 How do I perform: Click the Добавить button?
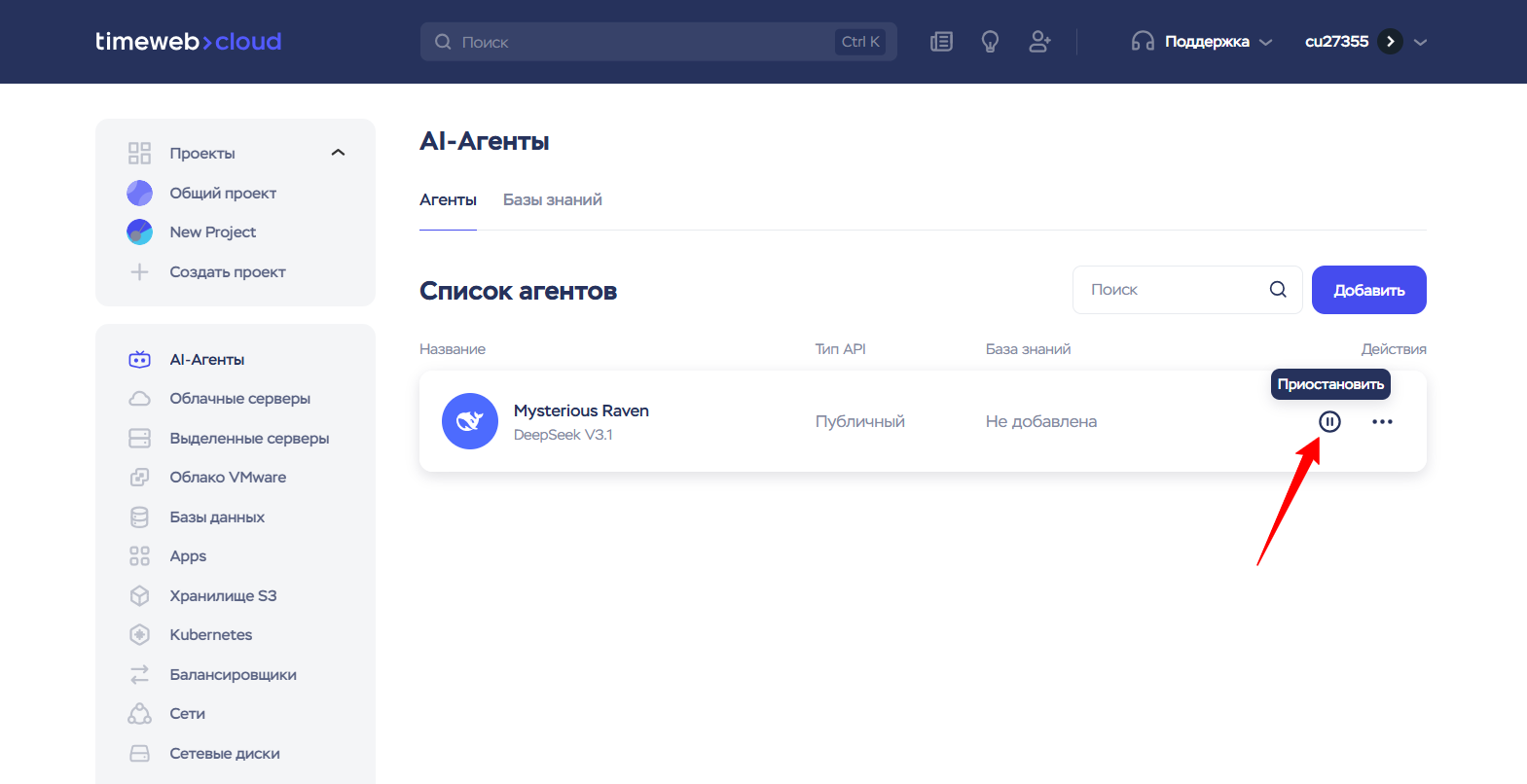(x=1368, y=290)
